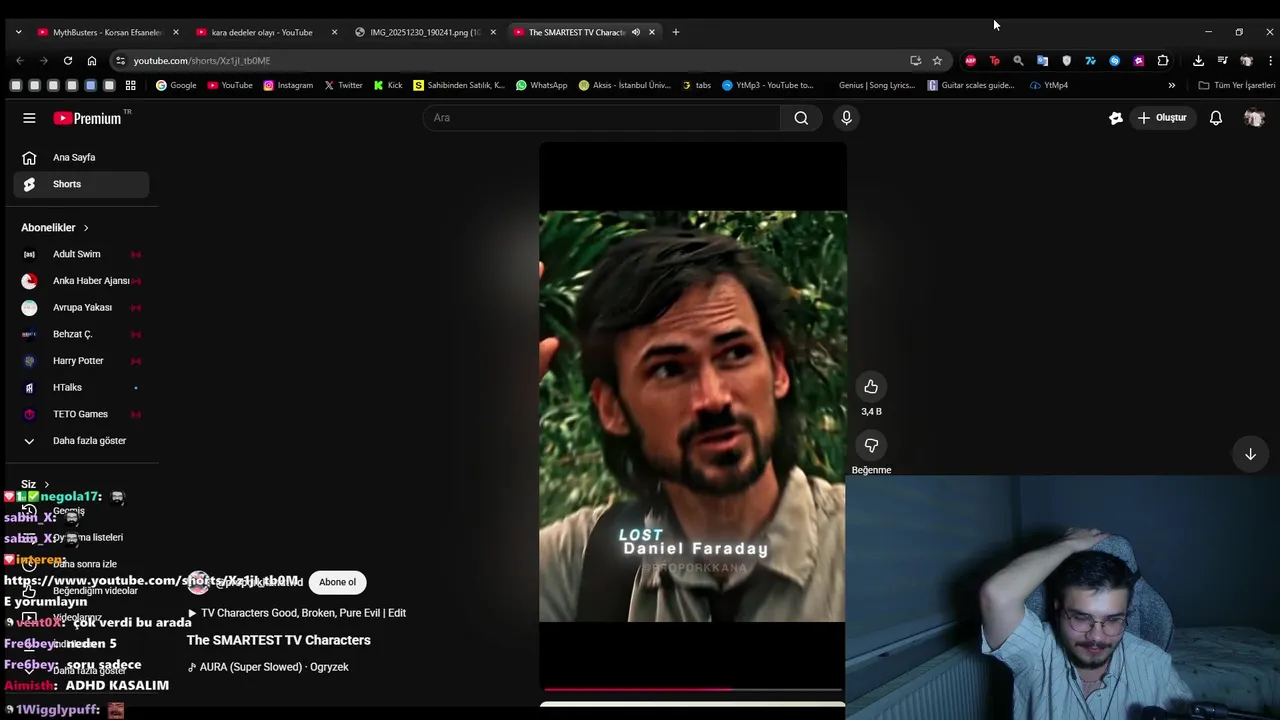Click the ABP extension icon
1280x720 pixels.
pyautogui.click(x=970, y=60)
